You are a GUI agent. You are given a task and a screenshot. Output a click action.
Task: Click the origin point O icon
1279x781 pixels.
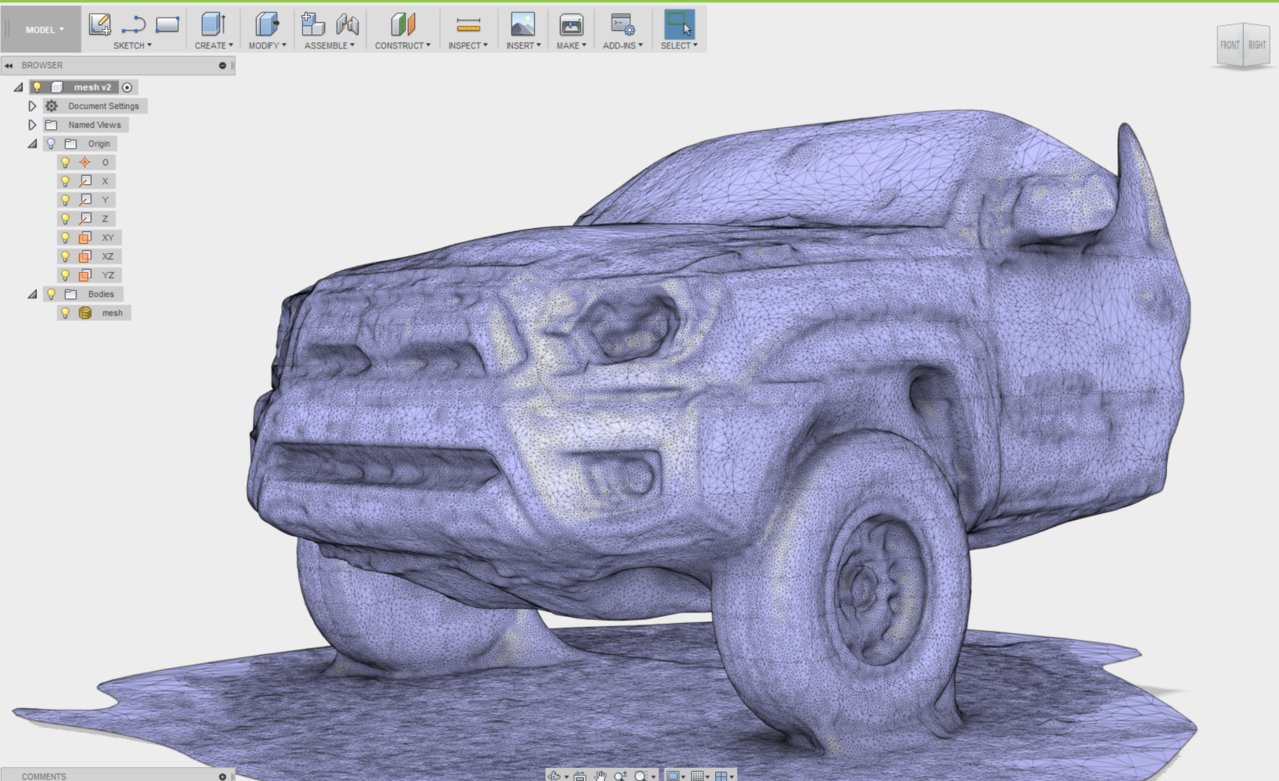(x=85, y=162)
